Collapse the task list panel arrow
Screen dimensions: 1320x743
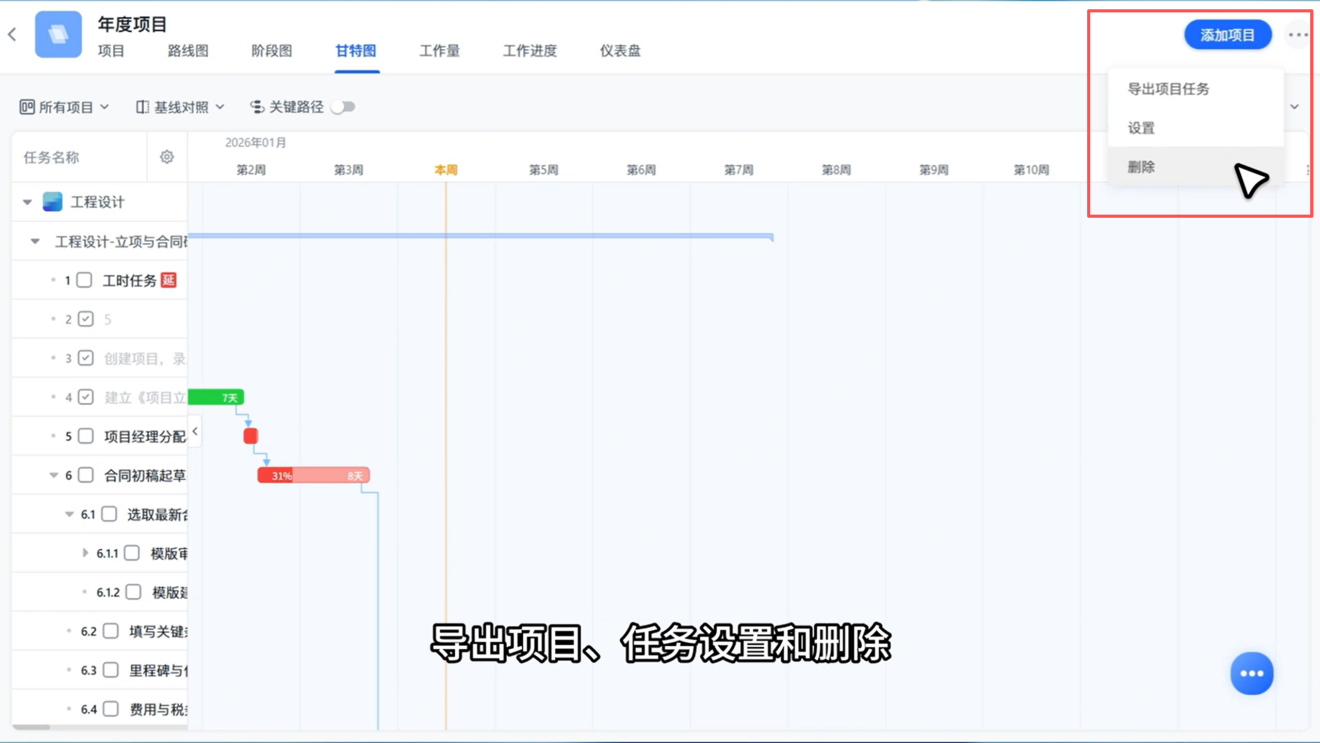(x=195, y=432)
